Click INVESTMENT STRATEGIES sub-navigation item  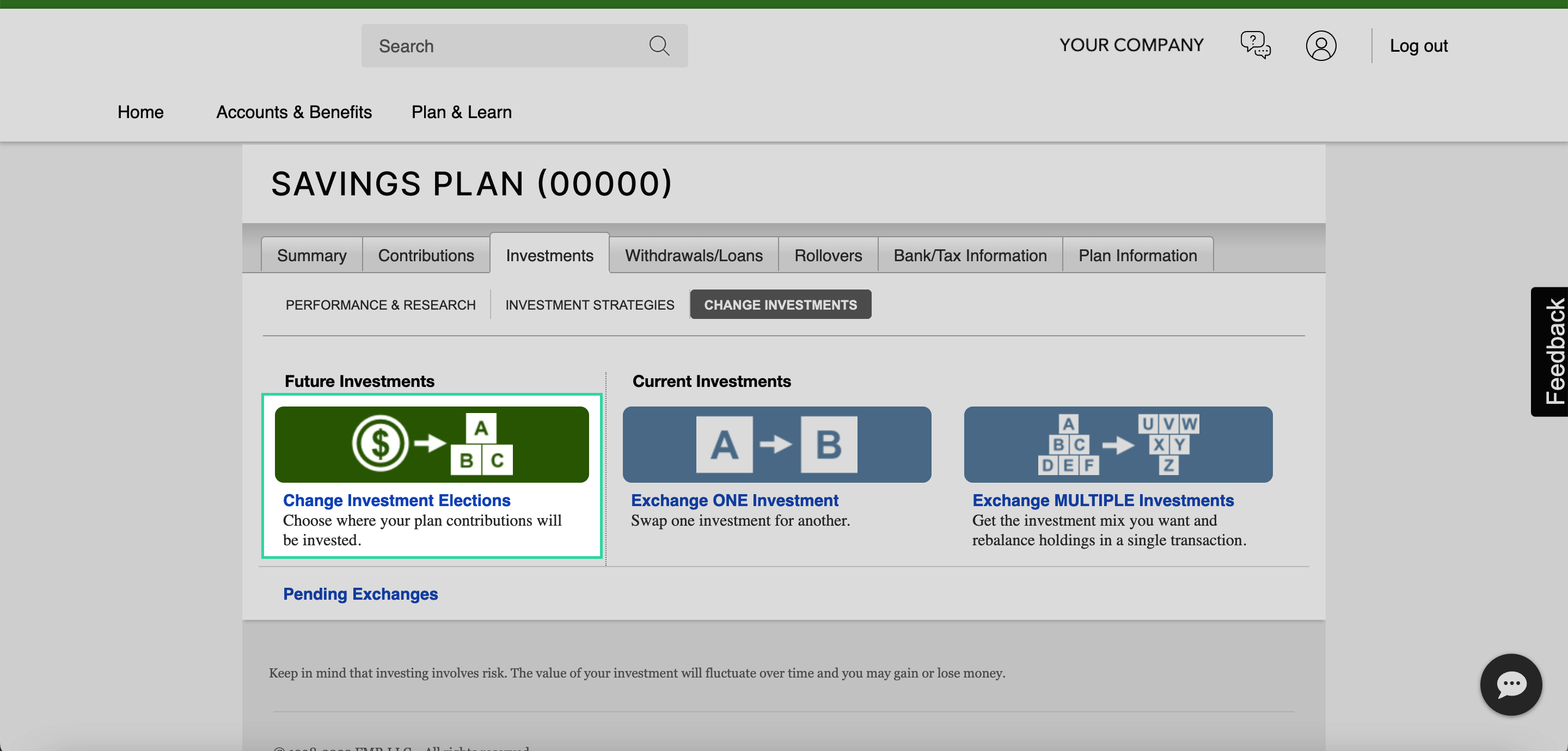[590, 305]
